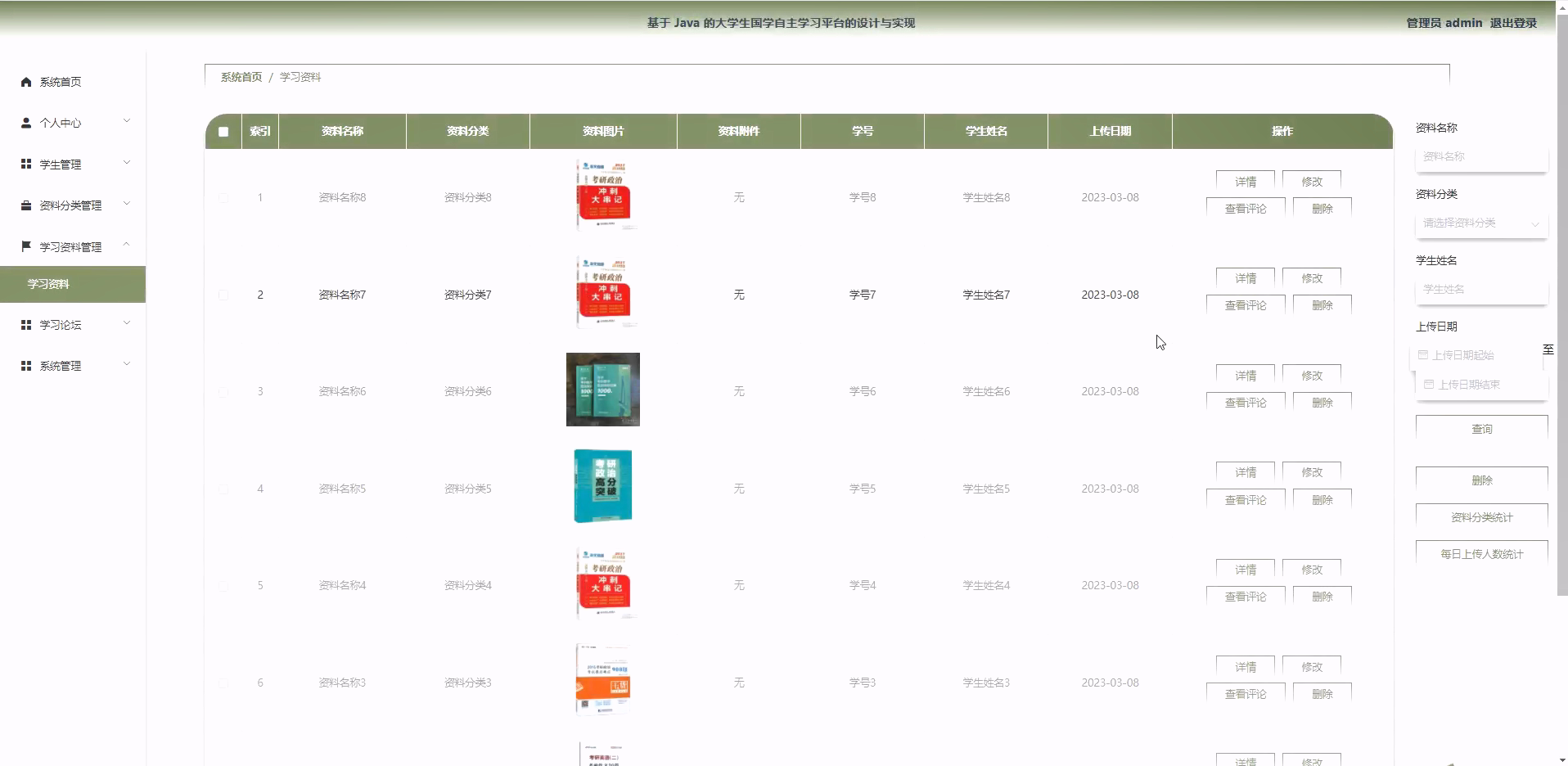The image size is (1568, 766).
Task: Click the grid icon beside 学生管理
Action: point(26,164)
